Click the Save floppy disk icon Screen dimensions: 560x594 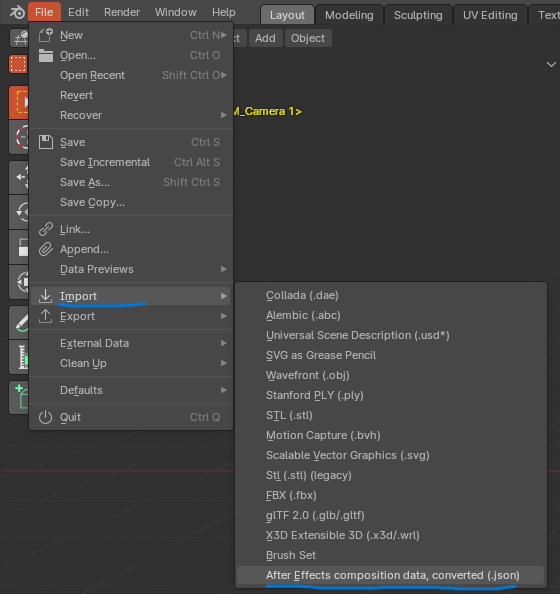[x=45, y=142]
